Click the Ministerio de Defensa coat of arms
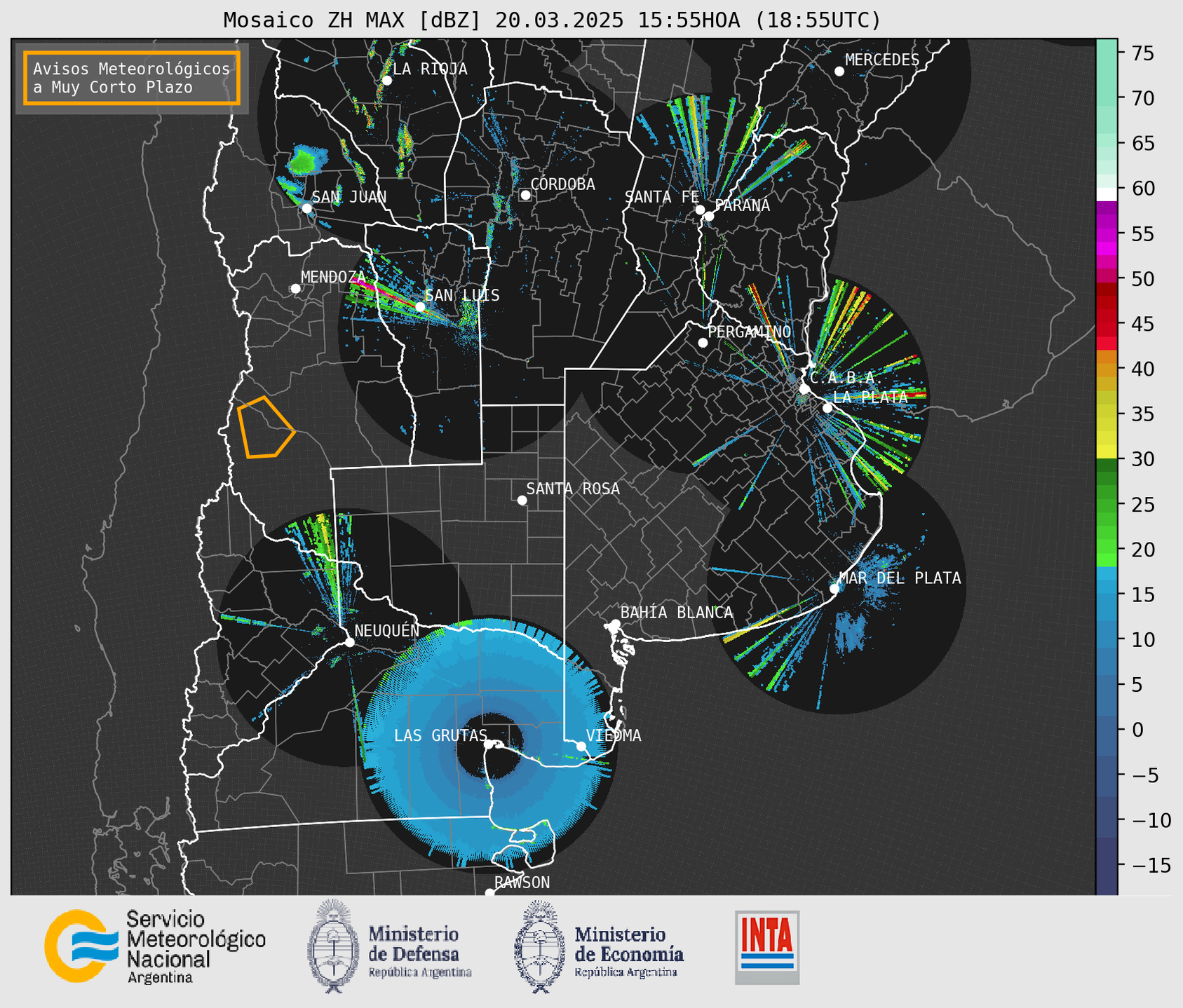This screenshot has width=1183, height=1008. (x=334, y=946)
